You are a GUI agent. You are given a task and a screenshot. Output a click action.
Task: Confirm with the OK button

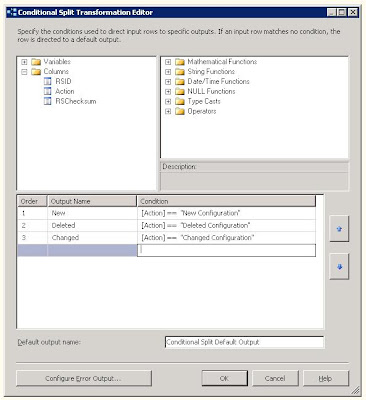coord(224,379)
